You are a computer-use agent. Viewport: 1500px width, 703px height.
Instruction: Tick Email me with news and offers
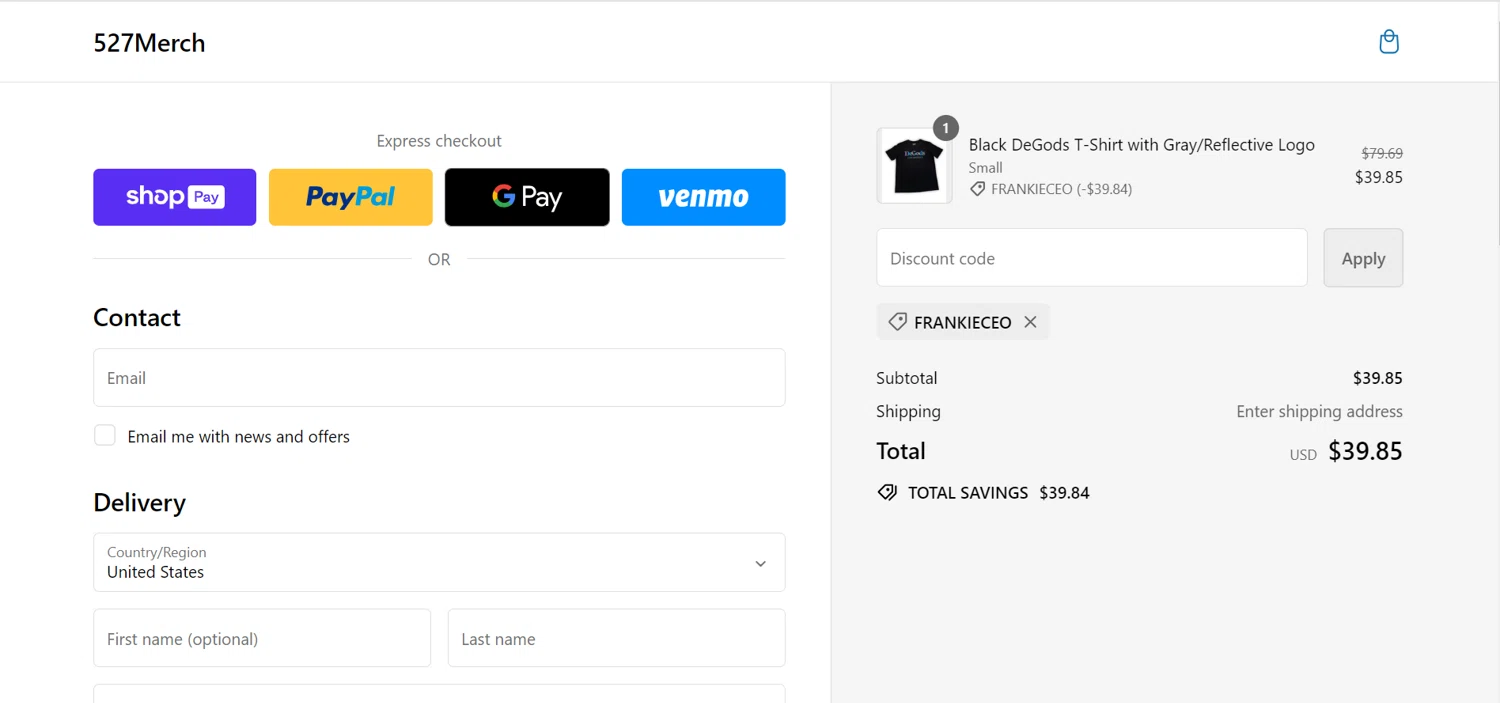coord(105,435)
